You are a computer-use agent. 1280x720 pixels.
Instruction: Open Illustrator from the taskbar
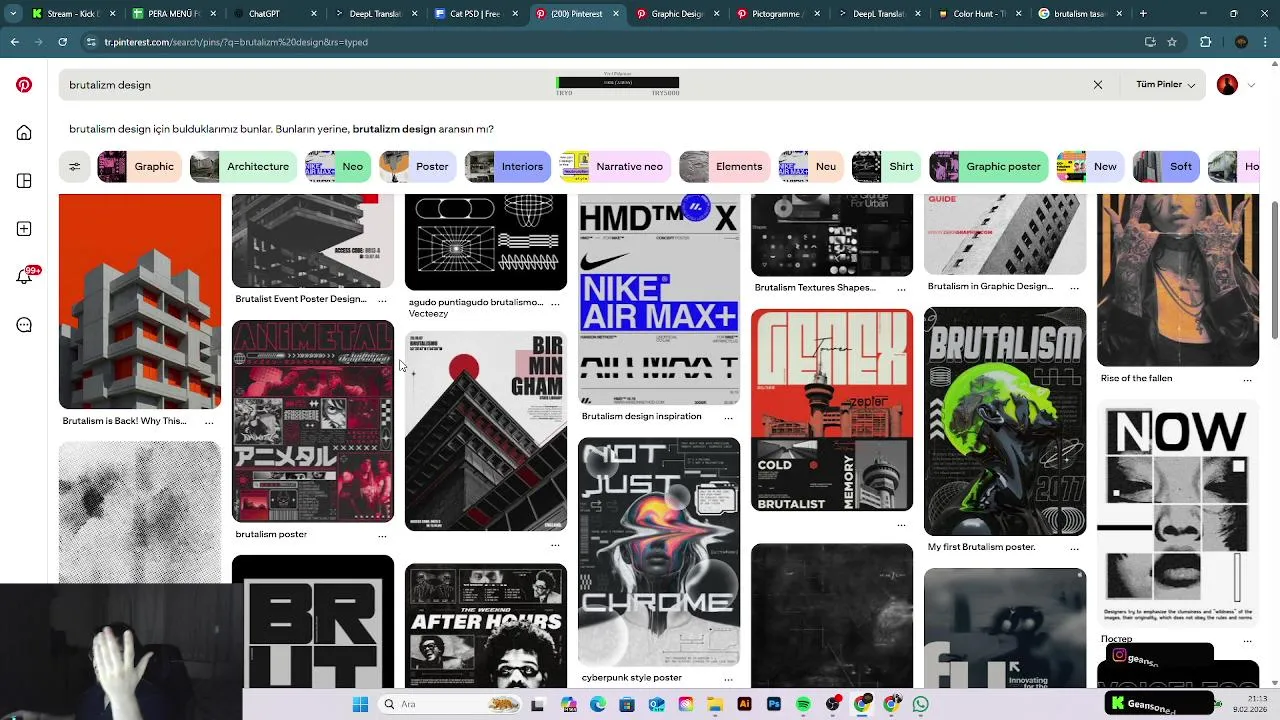744,704
